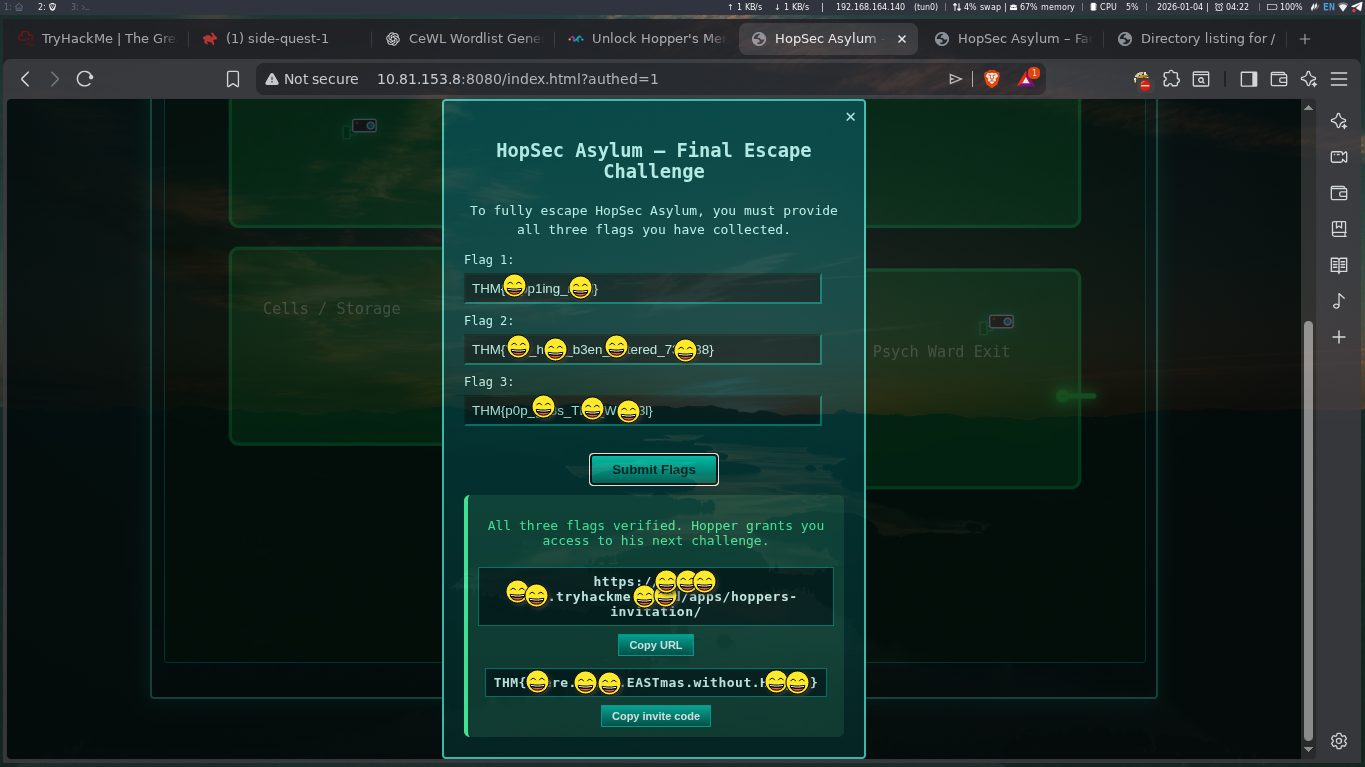Screen dimensions: 1365x767
Task: Click the Copy URL button
Action: [x=655, y=645]
